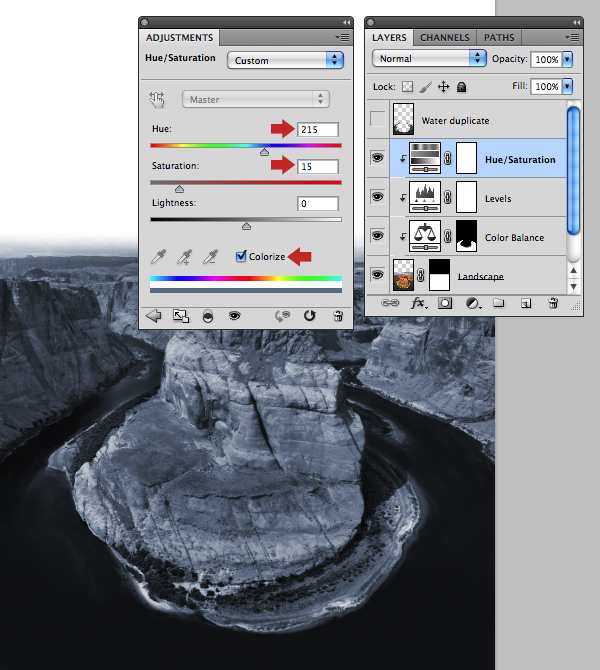Collapse the Layers panel double arrows
Screen dimensions: 600x670
click(576, 22)
